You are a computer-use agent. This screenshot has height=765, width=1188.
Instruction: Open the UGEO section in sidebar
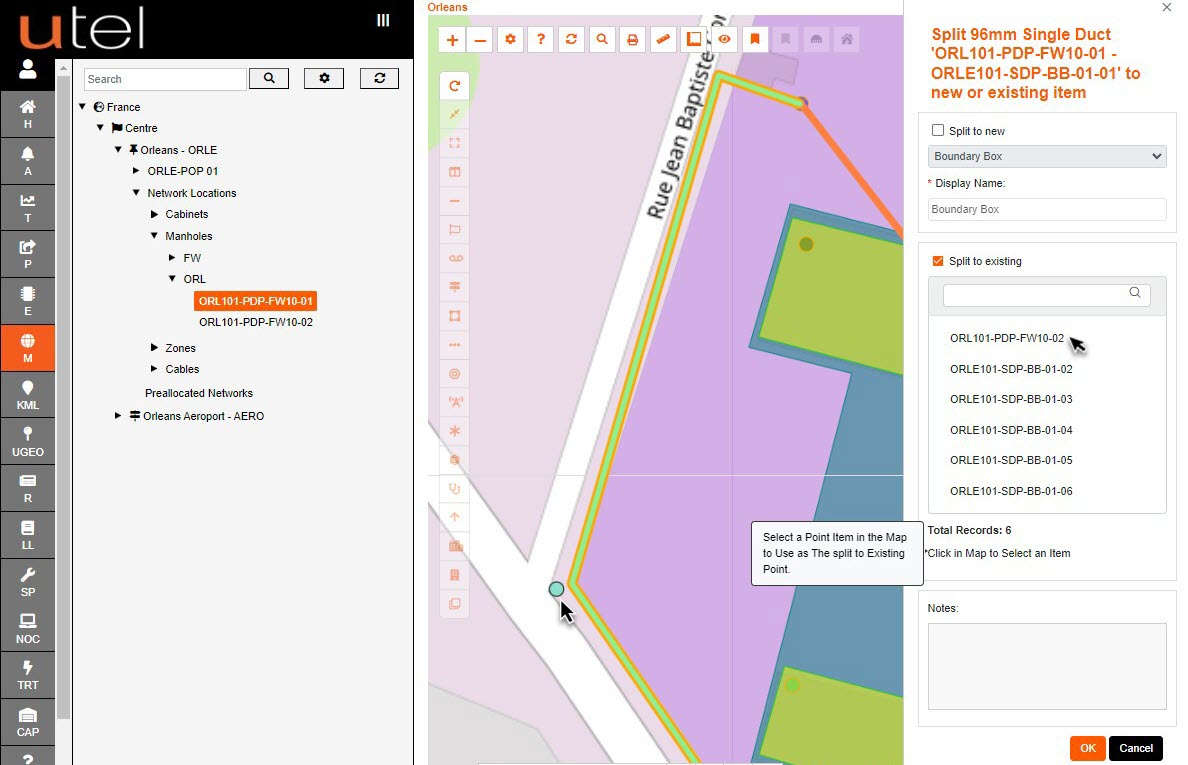[x=28, y=442]
